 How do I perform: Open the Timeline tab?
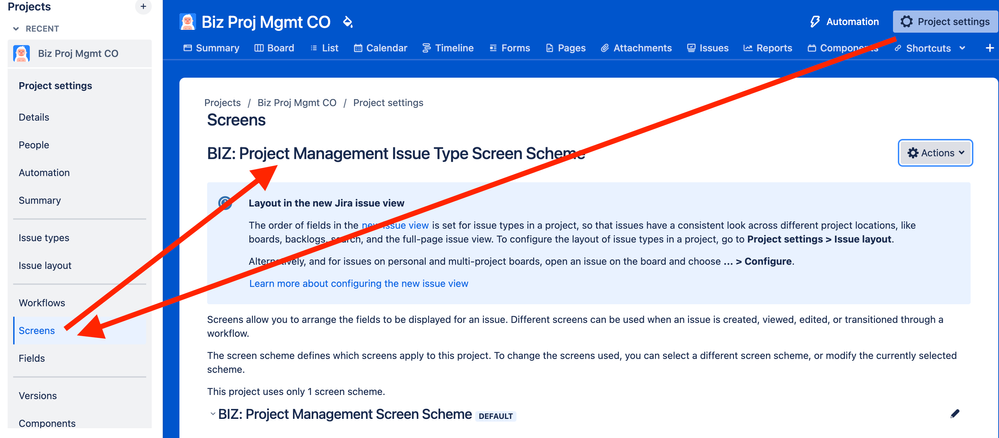(448, 48)
